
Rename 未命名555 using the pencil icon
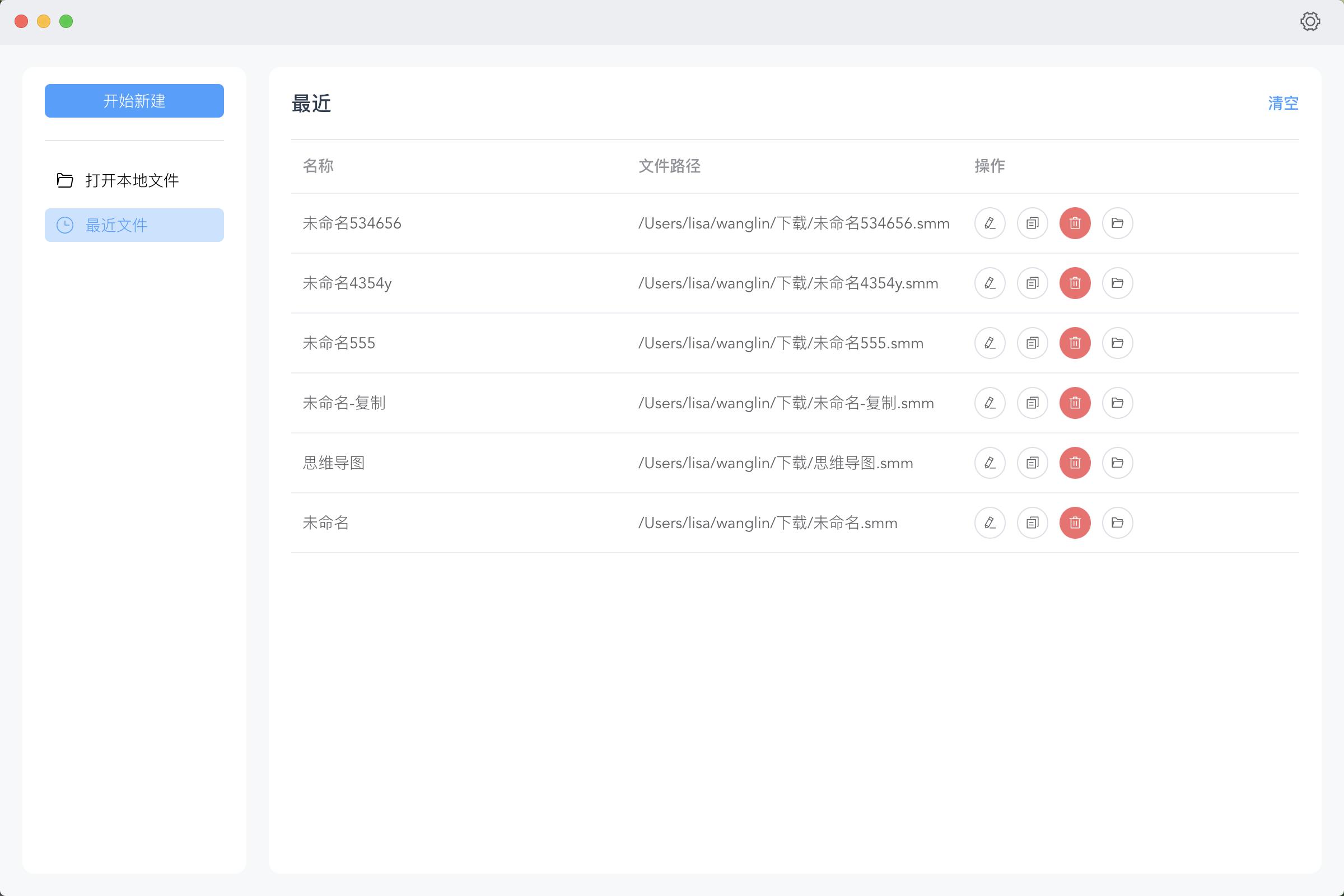[990, 343]
